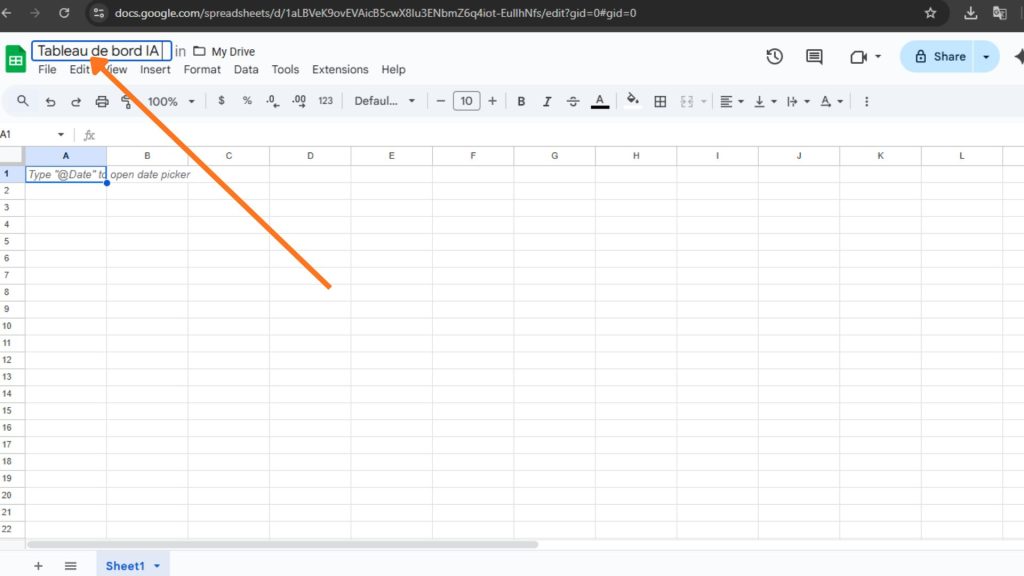Viewport: 1024px width, 576px height.
Task: Select the paint format tool
Action: click(127, 100)
